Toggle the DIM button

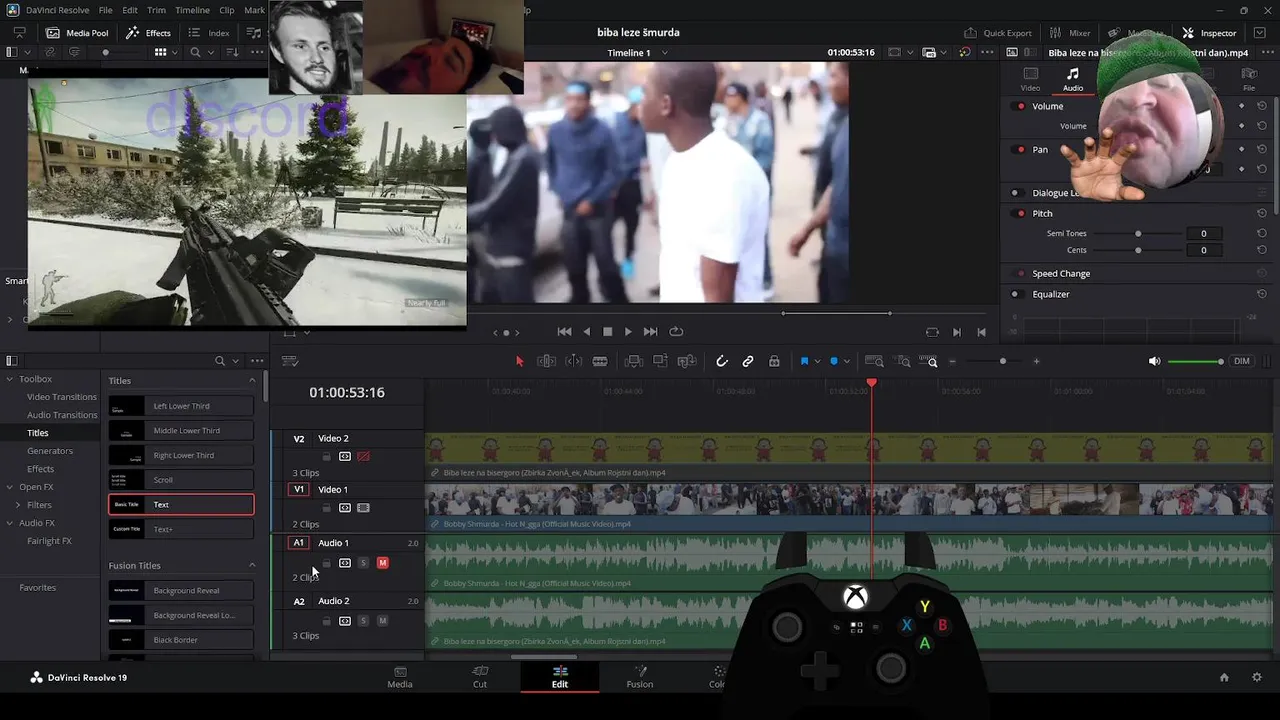tap(1242, 361)
